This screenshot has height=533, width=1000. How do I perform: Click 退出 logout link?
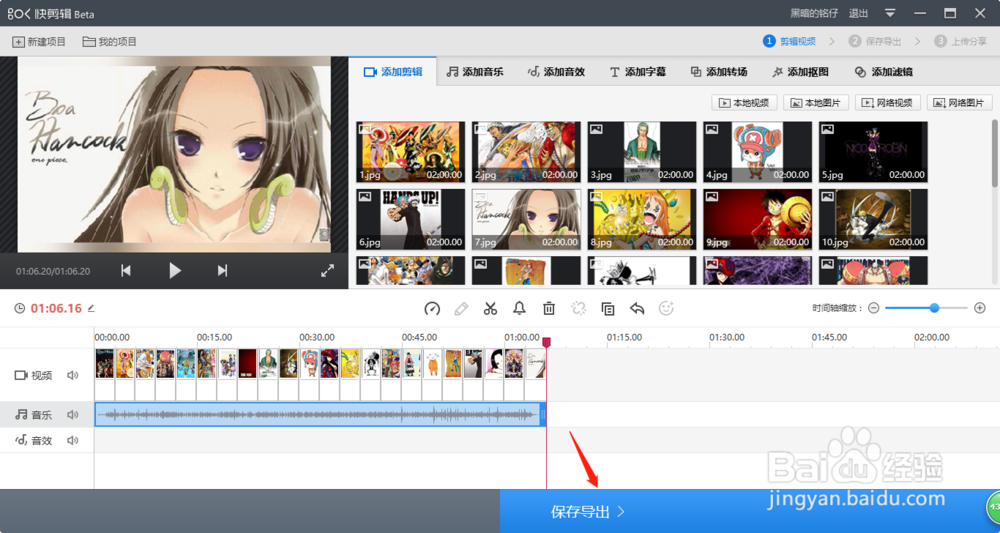tap(858, 13)
